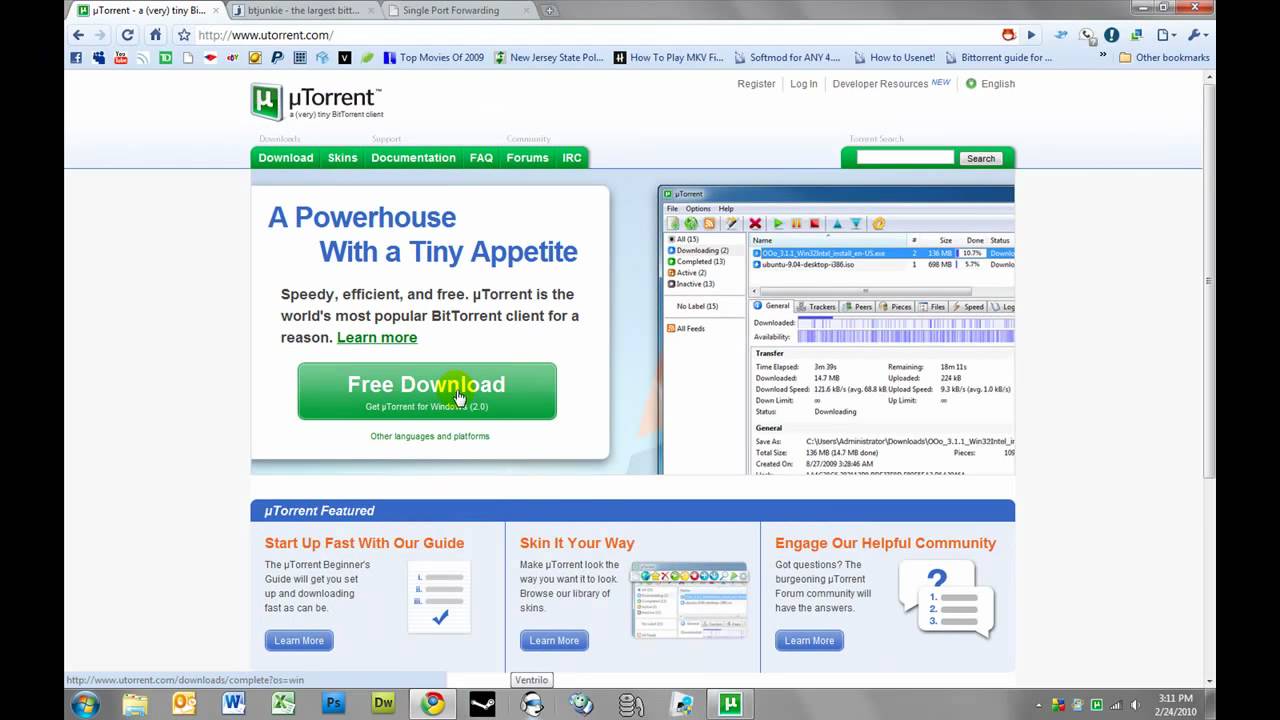Click Learn More under Start Up Fast guide
The height and width of the screenshot is (720, 1280).
coord(299,641)
